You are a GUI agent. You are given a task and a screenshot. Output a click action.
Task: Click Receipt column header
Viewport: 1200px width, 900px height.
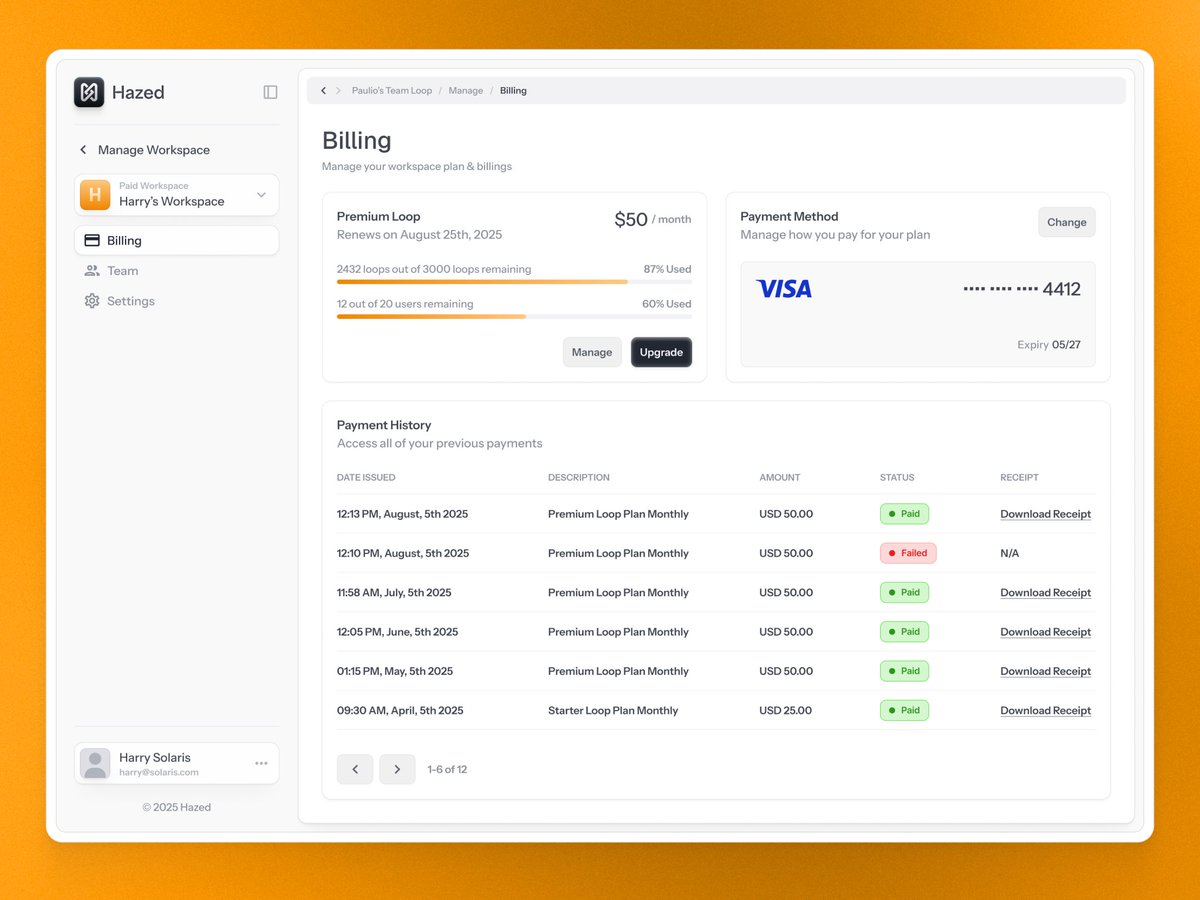1020,478
